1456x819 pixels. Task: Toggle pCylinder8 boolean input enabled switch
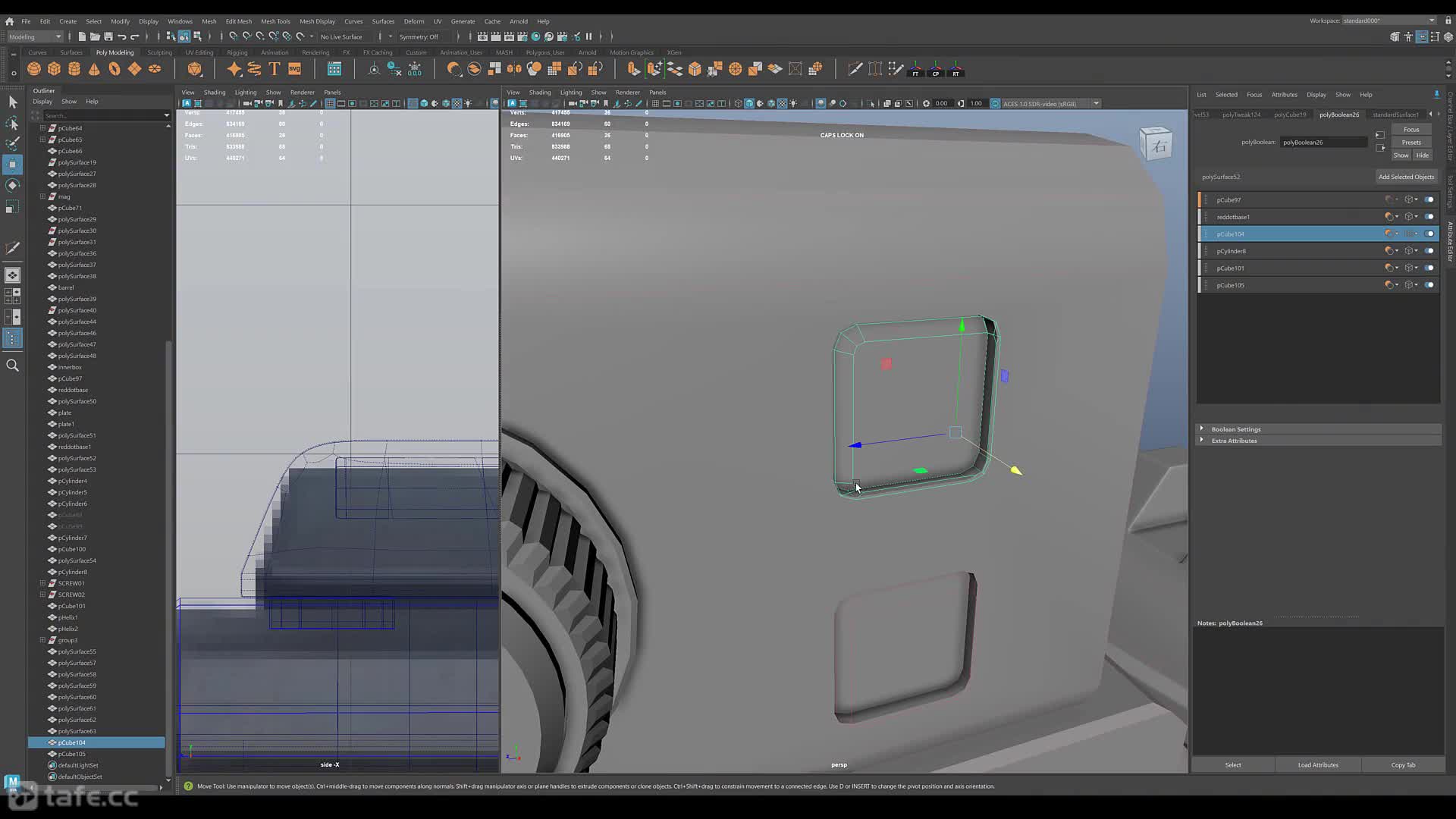point(1429,251)
